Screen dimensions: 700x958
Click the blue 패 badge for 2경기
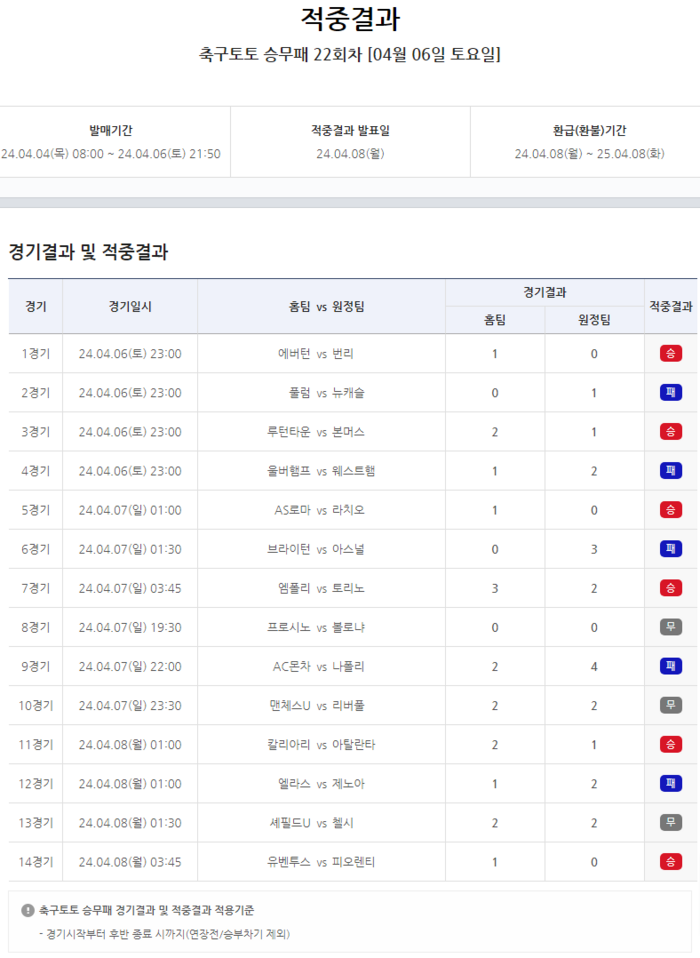(x=670, y=392)
